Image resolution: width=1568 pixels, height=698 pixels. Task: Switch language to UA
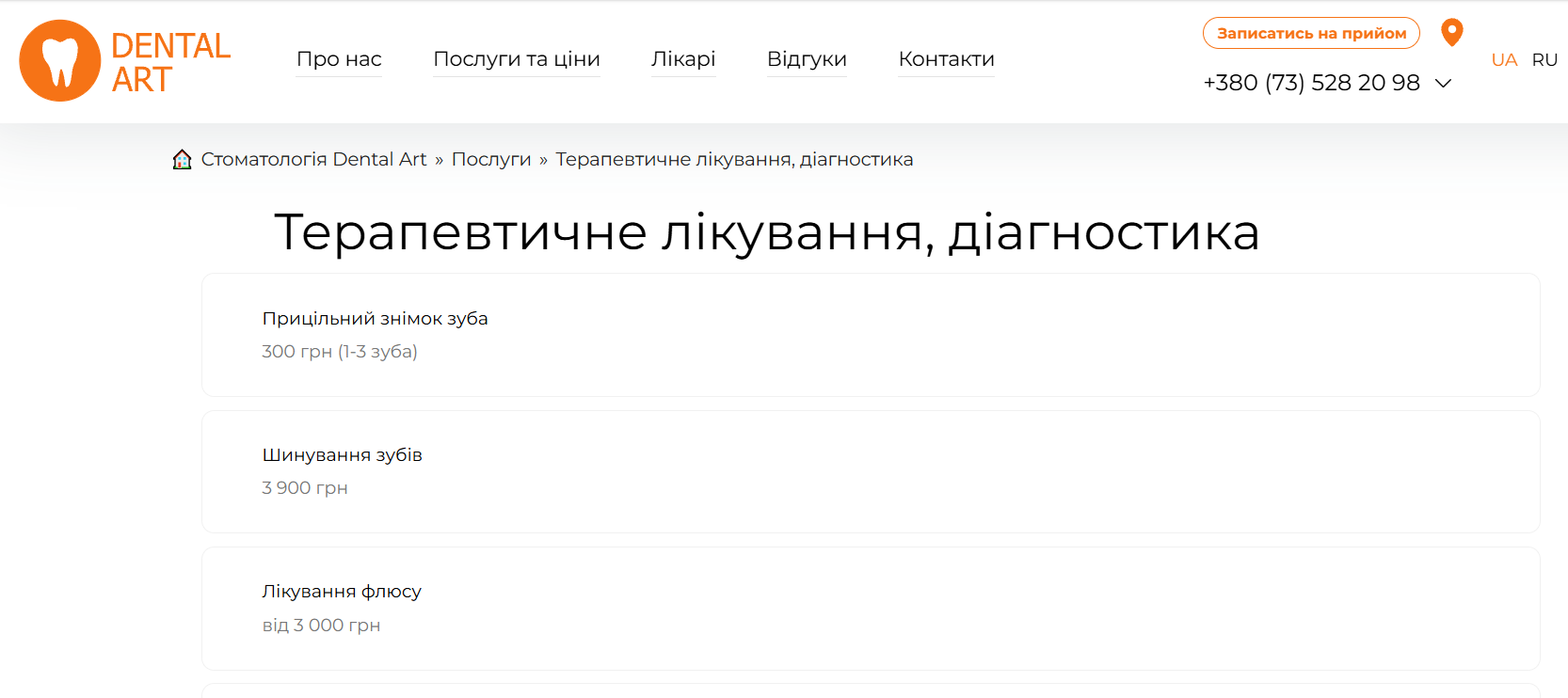tap(1504, 60)
